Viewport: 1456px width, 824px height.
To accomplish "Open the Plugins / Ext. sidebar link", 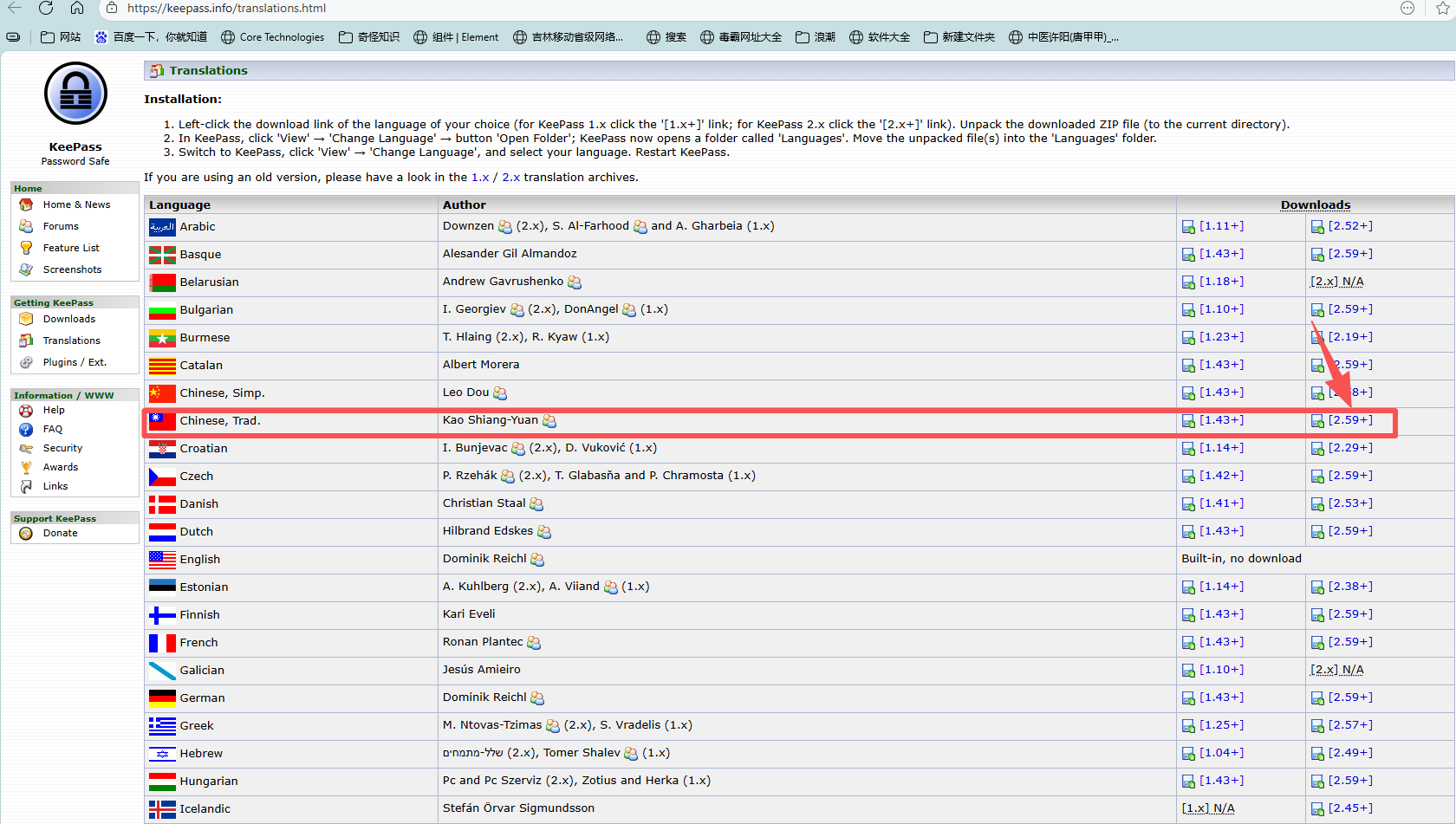I will pyautogui.click(x=75, y=362).
